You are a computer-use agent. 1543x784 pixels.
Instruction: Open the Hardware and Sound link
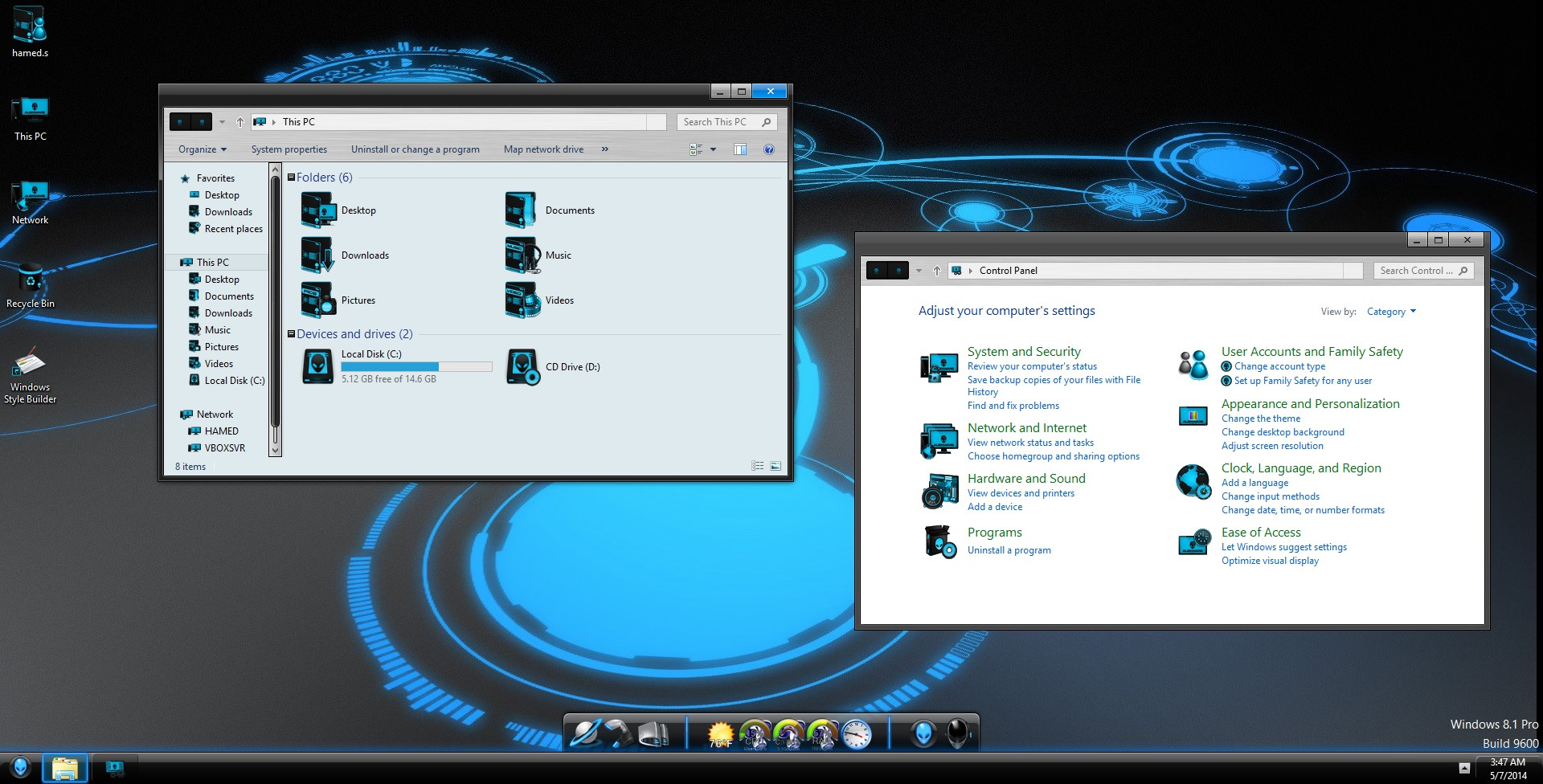coord(1025,478)
